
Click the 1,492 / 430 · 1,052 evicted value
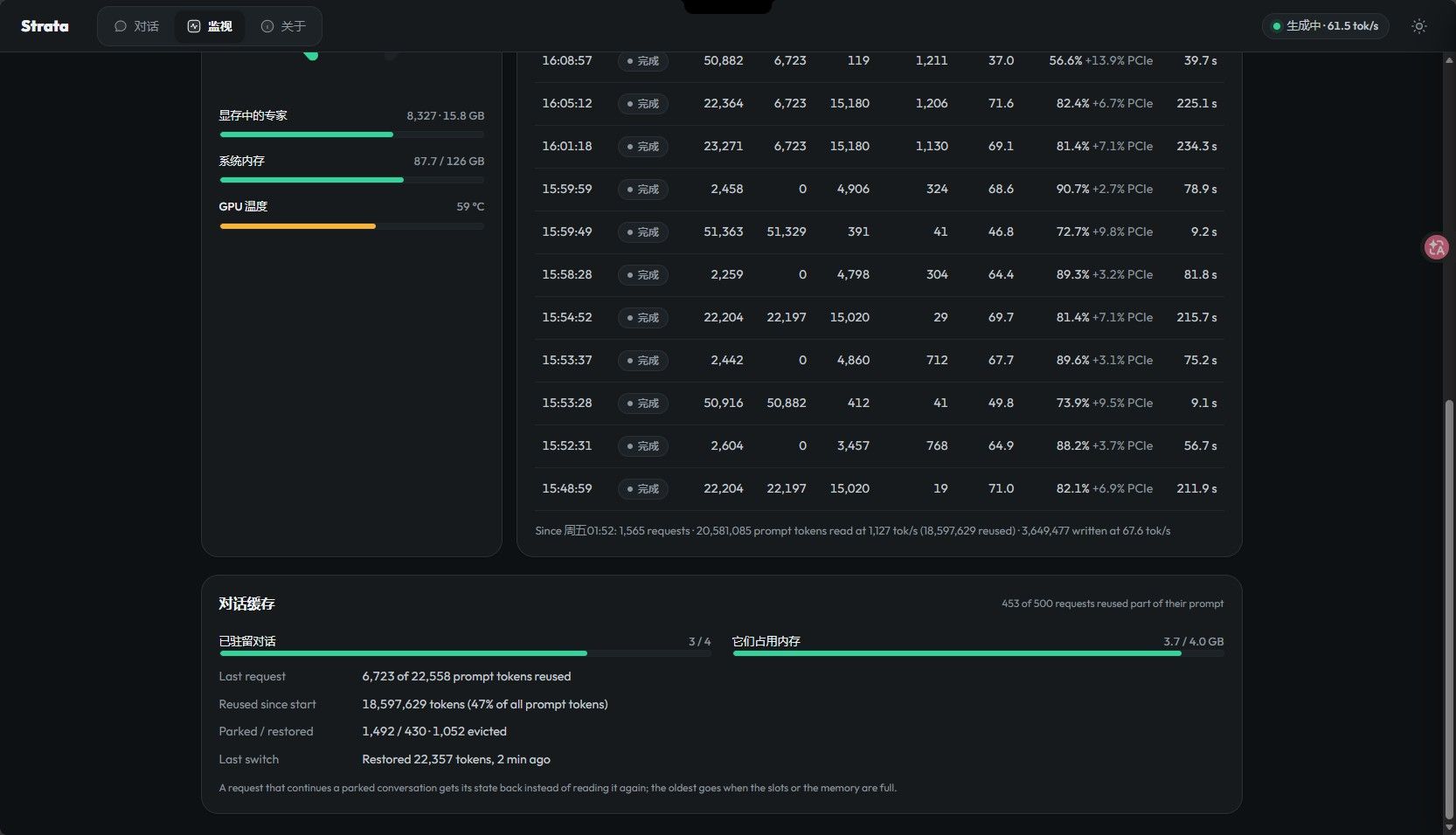(x=433, y=731)
